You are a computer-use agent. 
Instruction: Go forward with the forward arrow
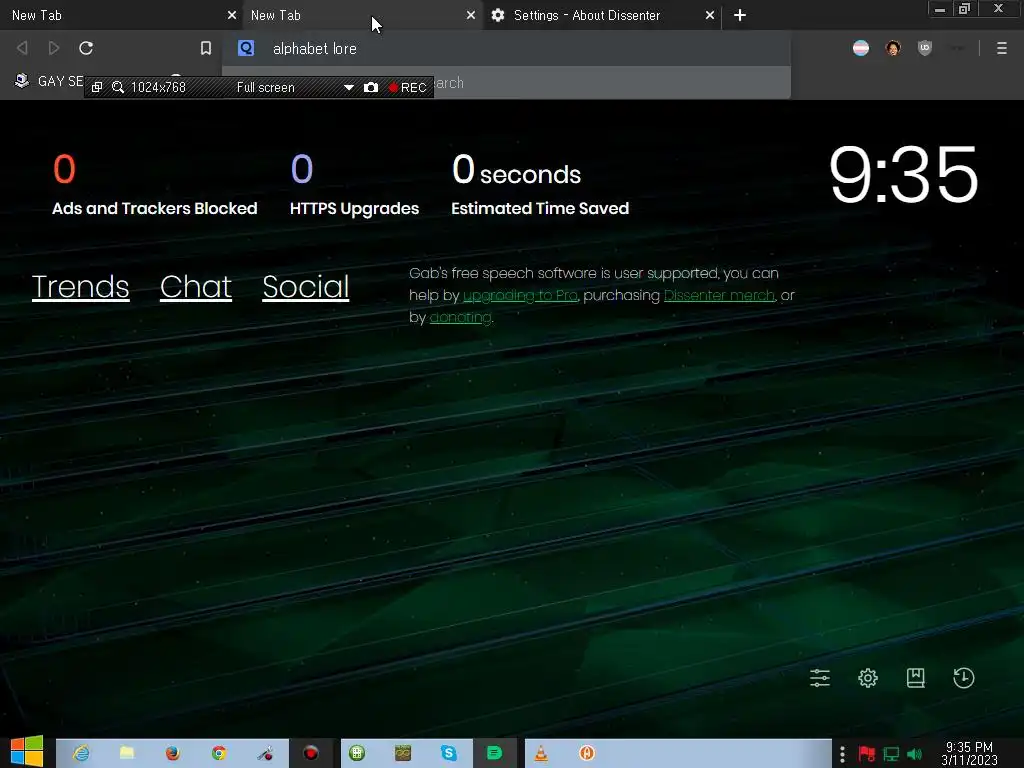coord(54,48)
